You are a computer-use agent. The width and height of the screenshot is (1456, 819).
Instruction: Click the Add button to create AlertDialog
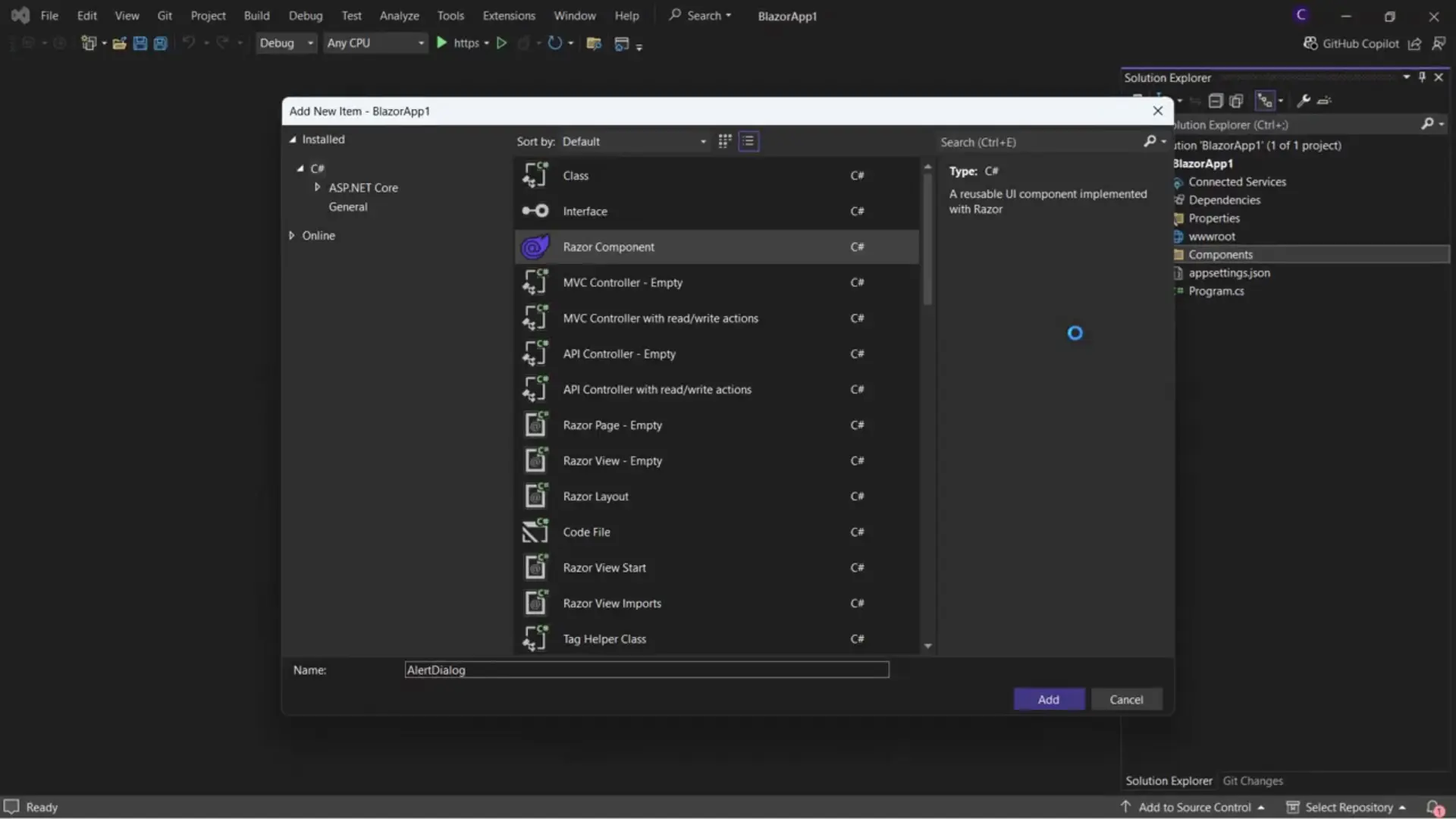point(1049,699)
